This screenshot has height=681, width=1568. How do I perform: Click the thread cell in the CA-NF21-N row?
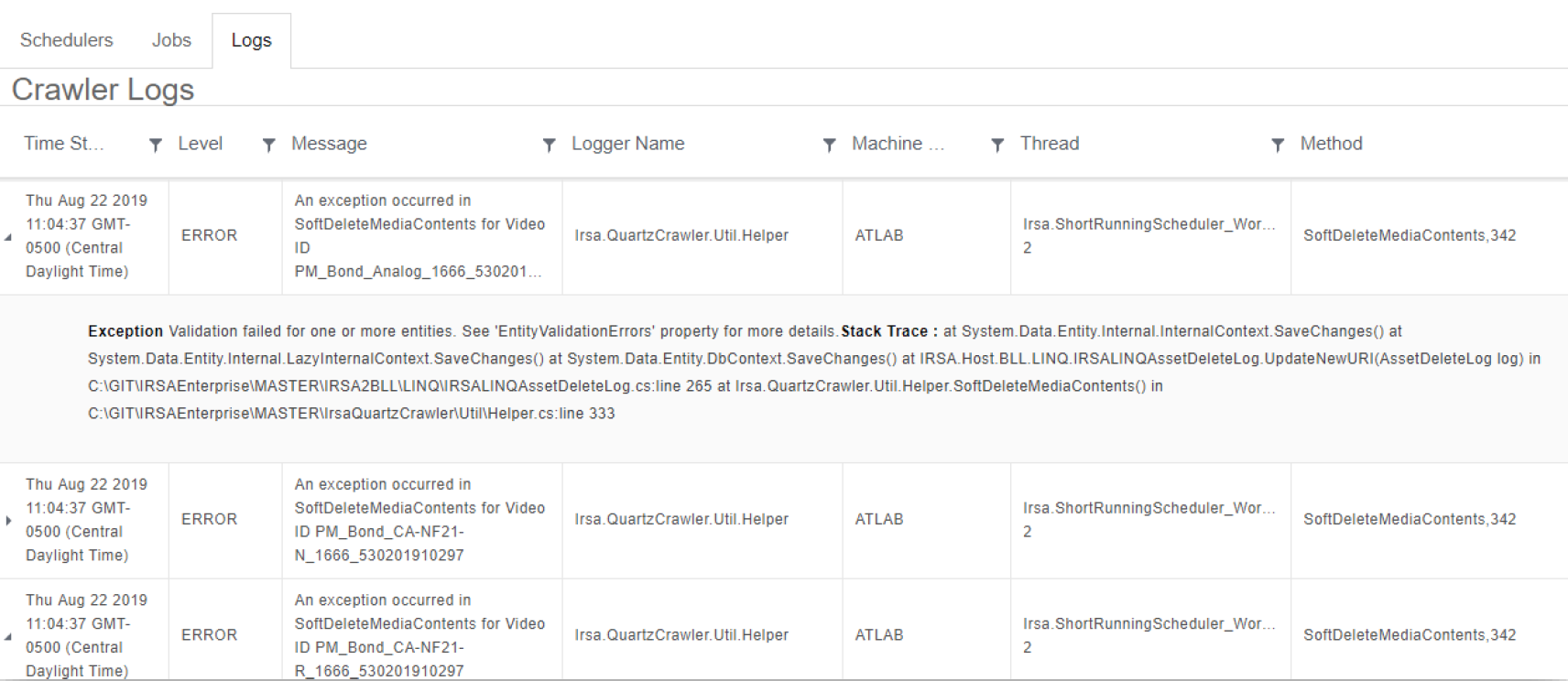pos(1149,520)
